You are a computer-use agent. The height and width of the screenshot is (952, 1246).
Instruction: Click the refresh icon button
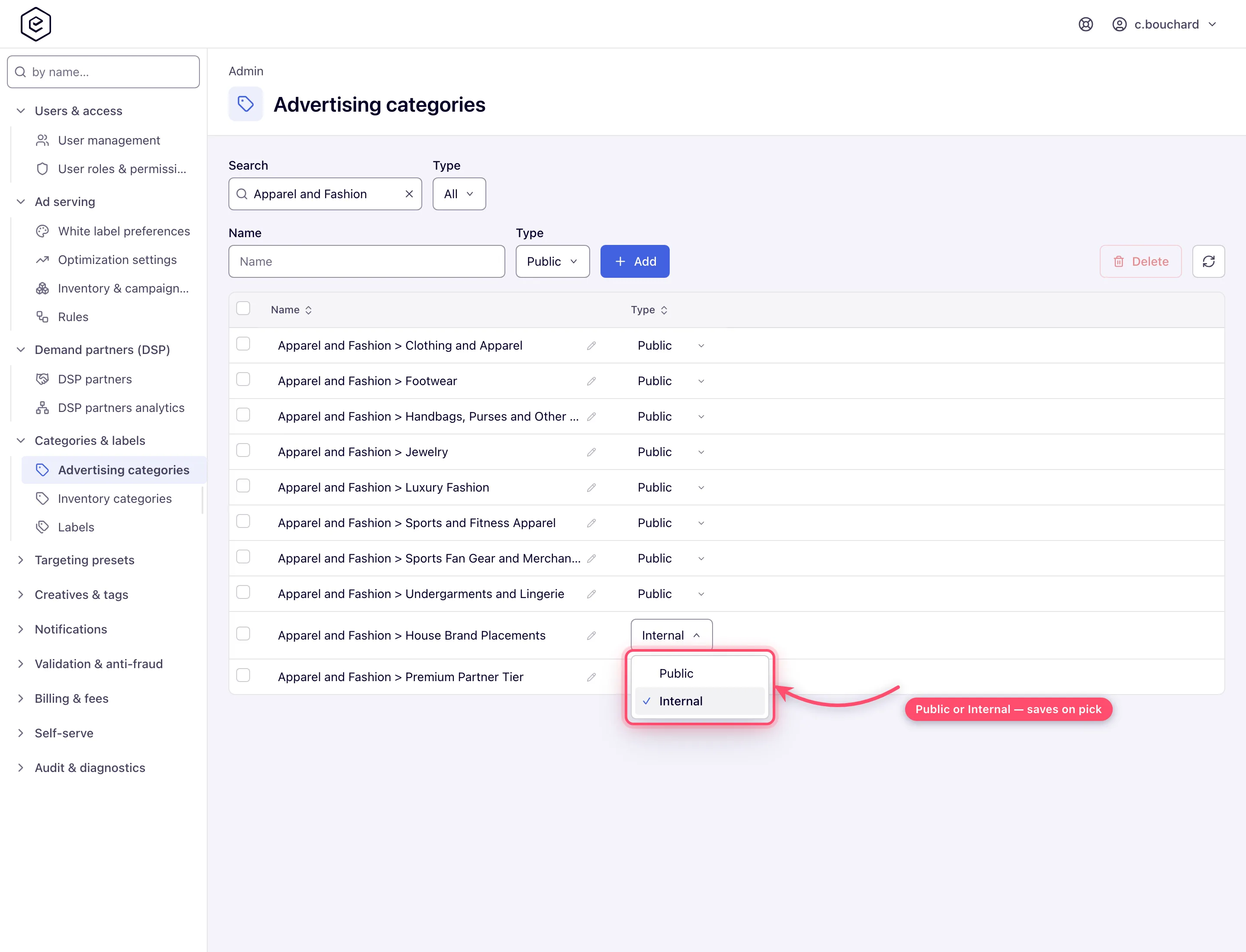[x=1208, y=261]
